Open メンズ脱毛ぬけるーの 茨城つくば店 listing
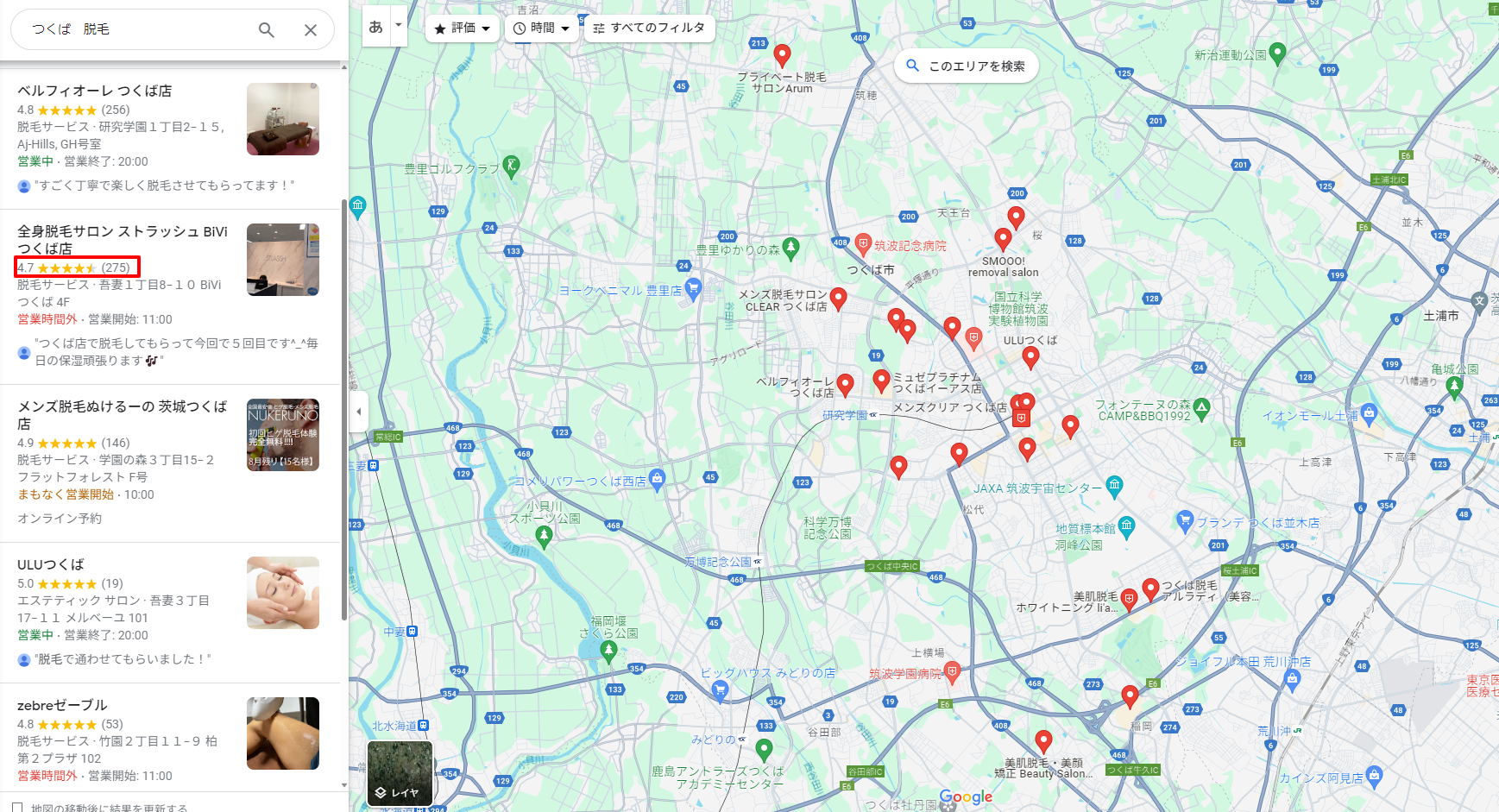The width and height of the screenshot is (1499, 812). pyautogui.click(x=123, y=415)
